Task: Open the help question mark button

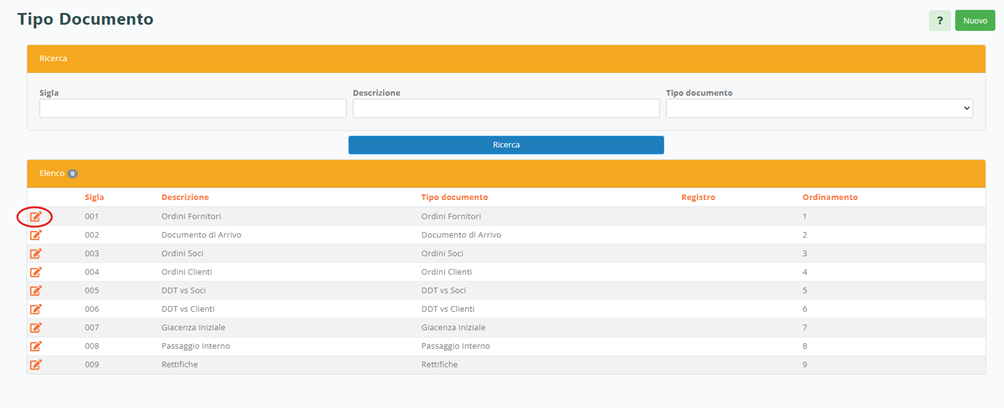Action: 939,21
